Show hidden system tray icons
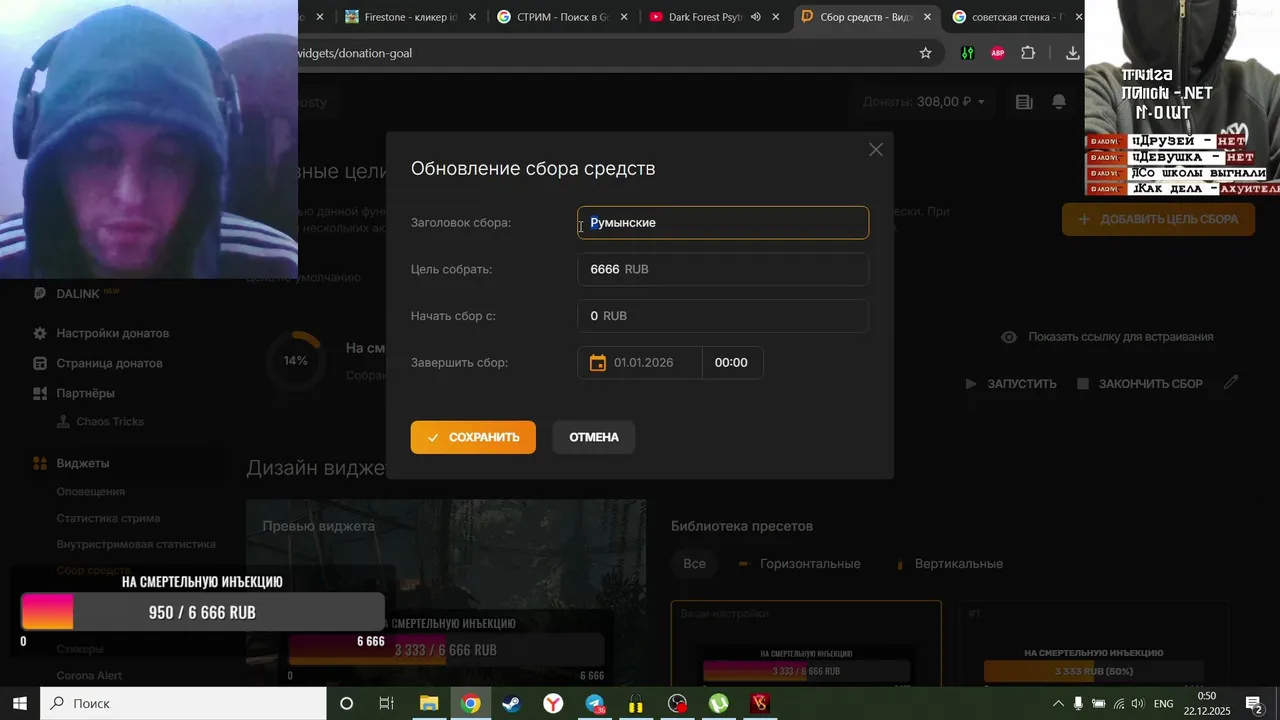This screenshot has width=1280, height=720. [x=1058, y=704]
